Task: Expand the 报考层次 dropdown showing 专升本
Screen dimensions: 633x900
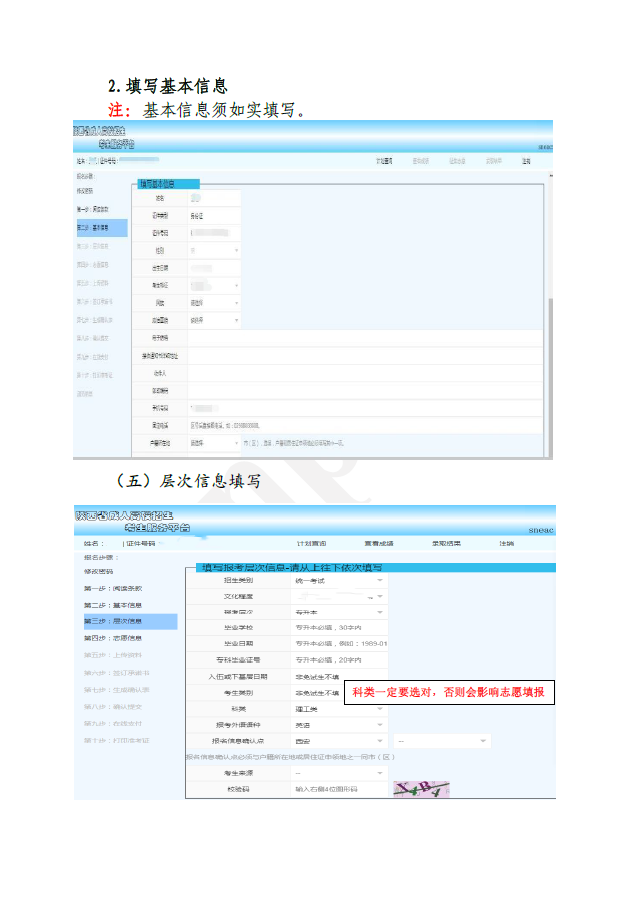Action: [x=338, y=612]
